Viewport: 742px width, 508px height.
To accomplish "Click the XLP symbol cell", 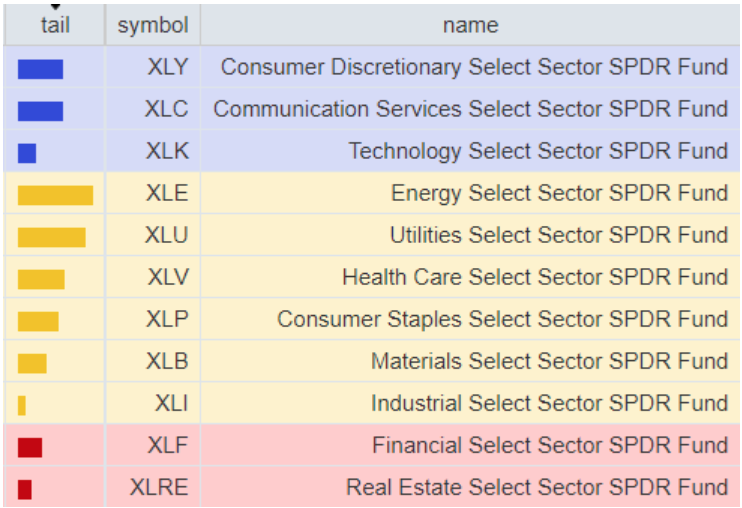I will [167, 319].
